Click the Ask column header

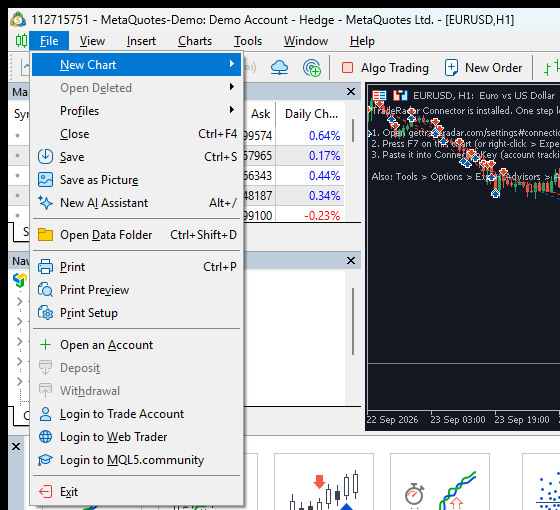click(260, 114)
